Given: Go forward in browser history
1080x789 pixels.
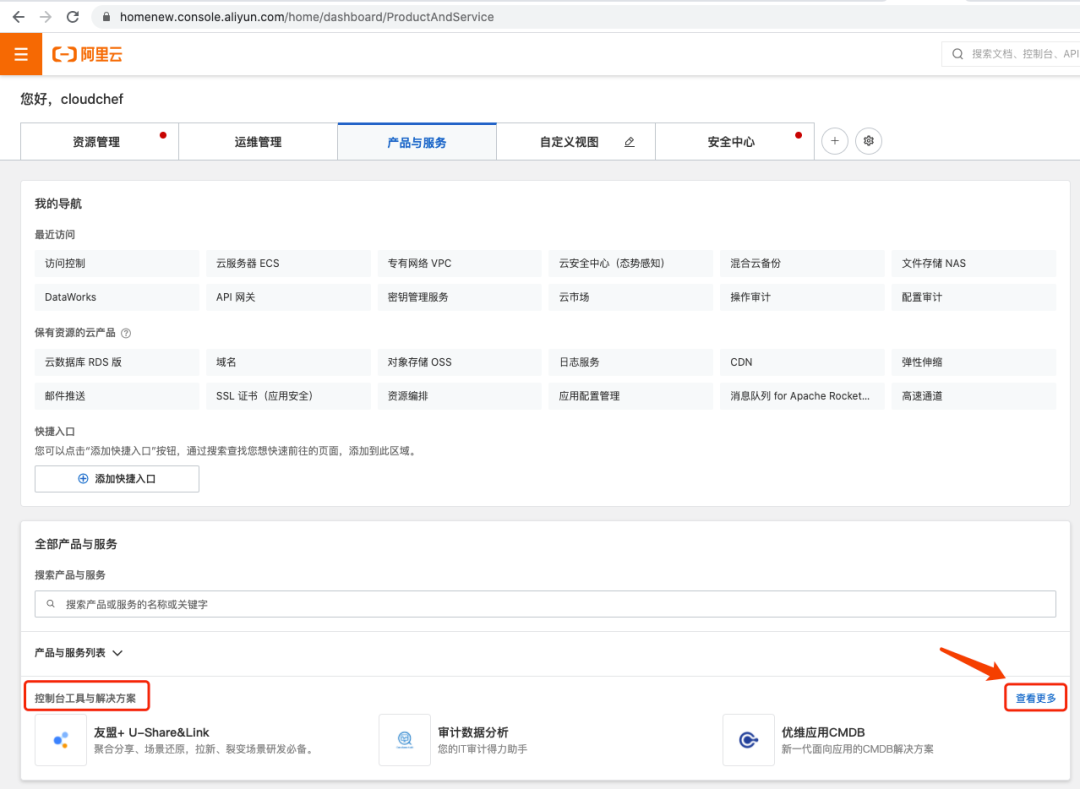Looking at the screenshot, I should 45,17.
